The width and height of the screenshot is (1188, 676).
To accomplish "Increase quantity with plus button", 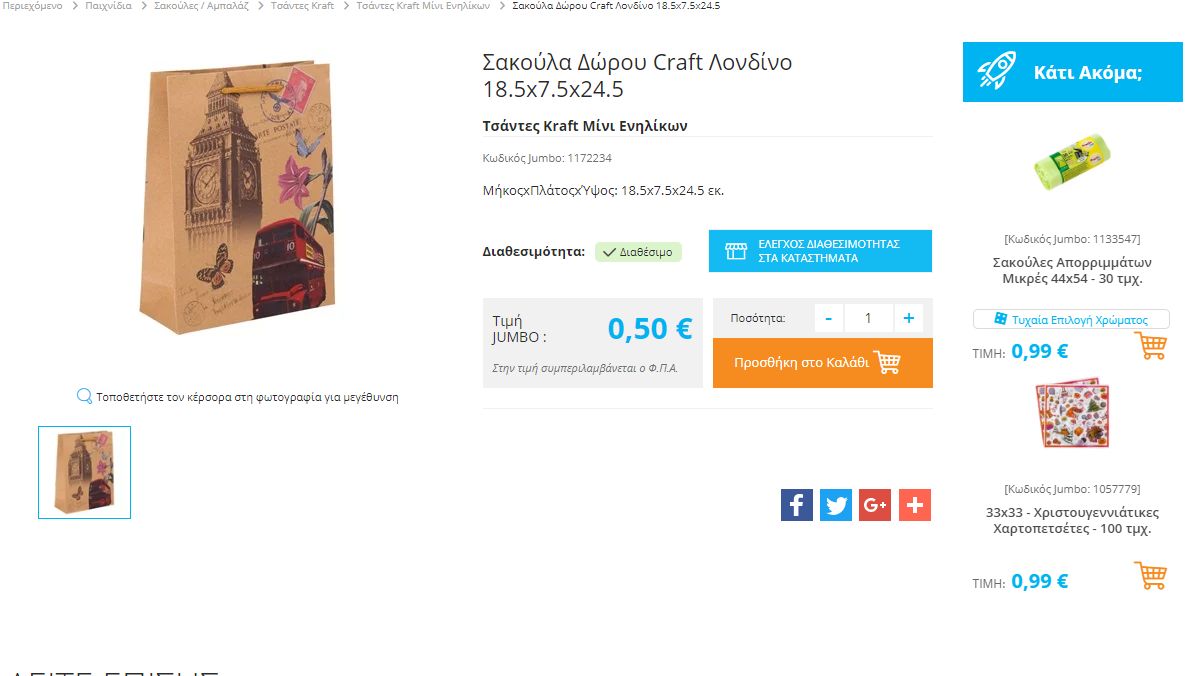I will point(908,318).
